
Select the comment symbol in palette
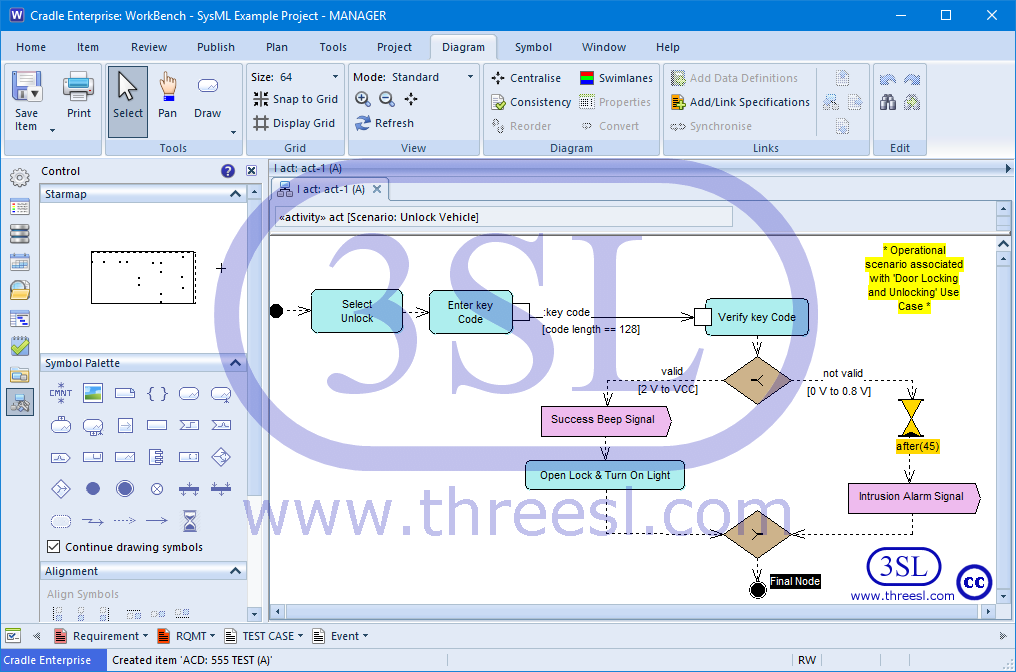pos(61,393)
